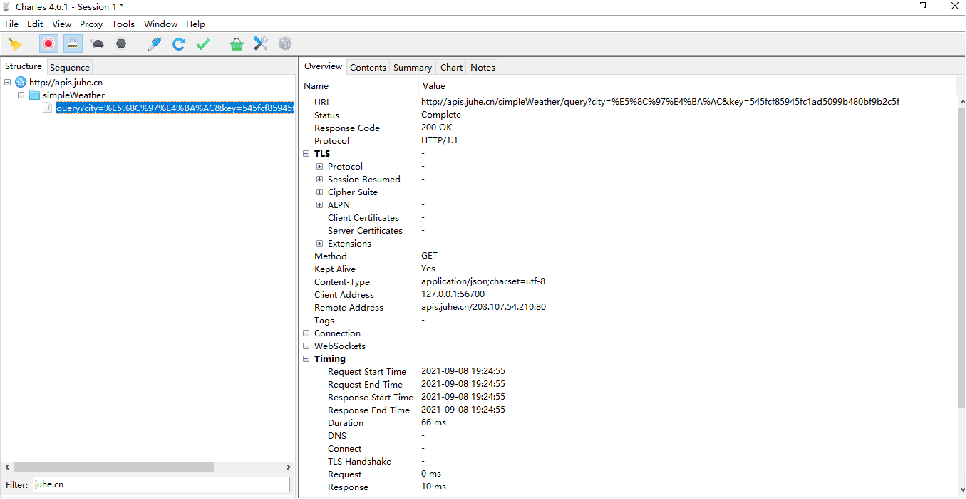The height and width of the screenshot is (499, 966).
Task: Select the Response End Time row
Action: pos(628,410)
